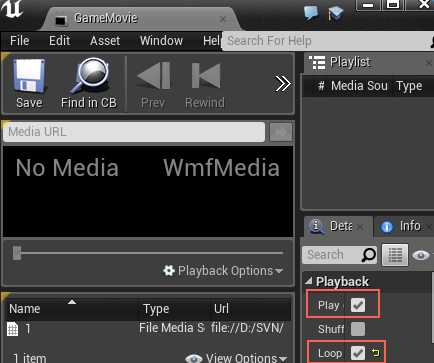Click the Playlist Type column header

point(409,86)
